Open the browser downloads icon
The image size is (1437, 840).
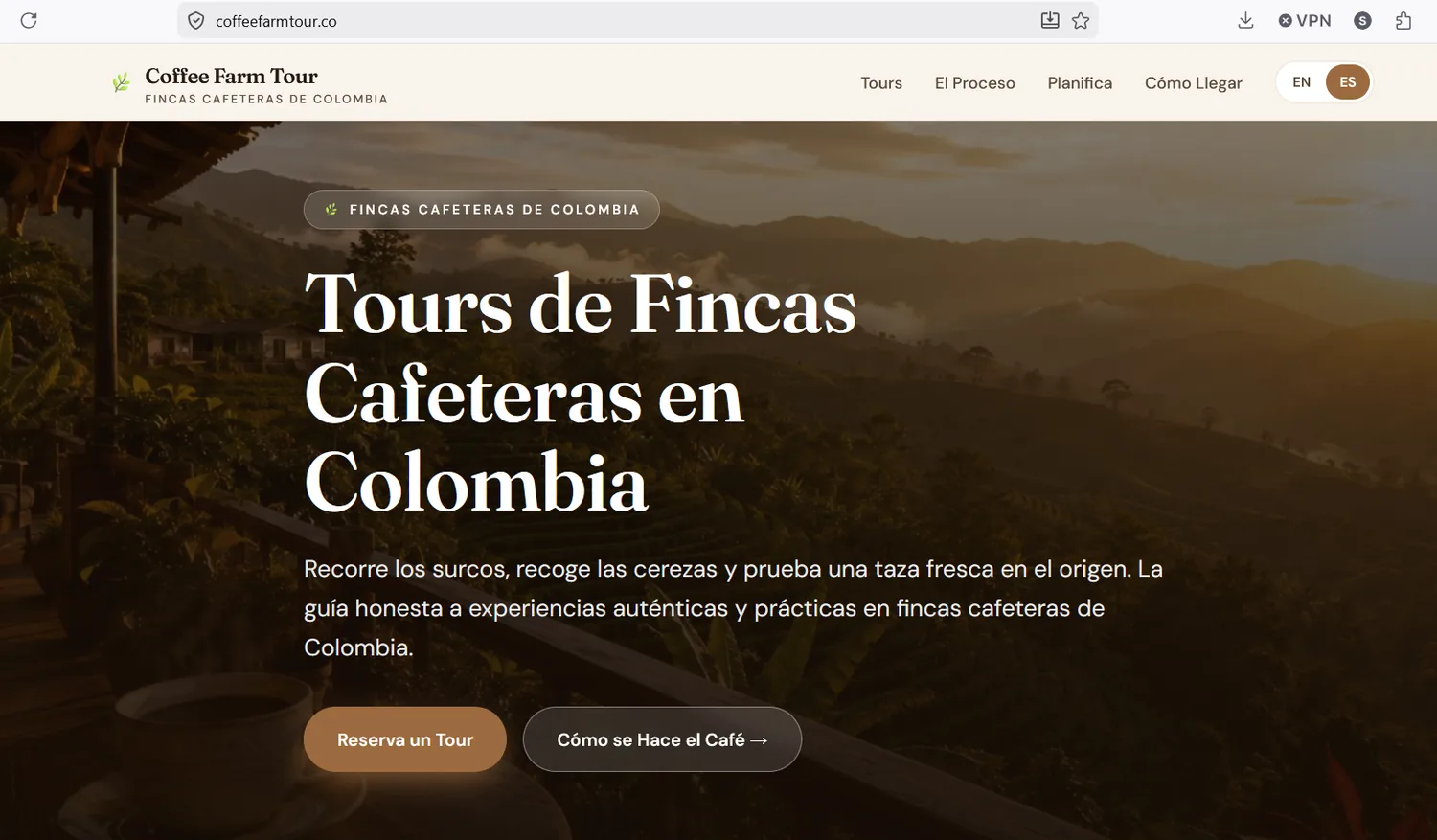tap(1245, 20)
